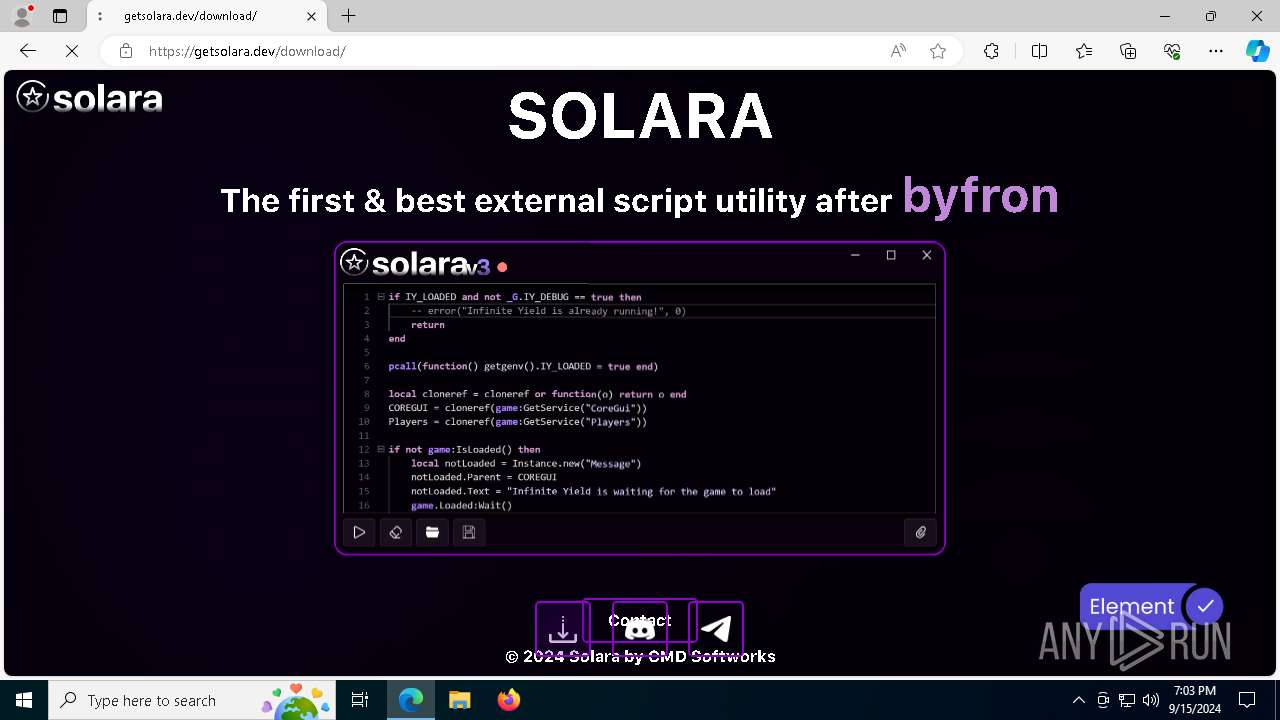
Task: Open the Split screen icon
Action: [x=1039, y=51]
